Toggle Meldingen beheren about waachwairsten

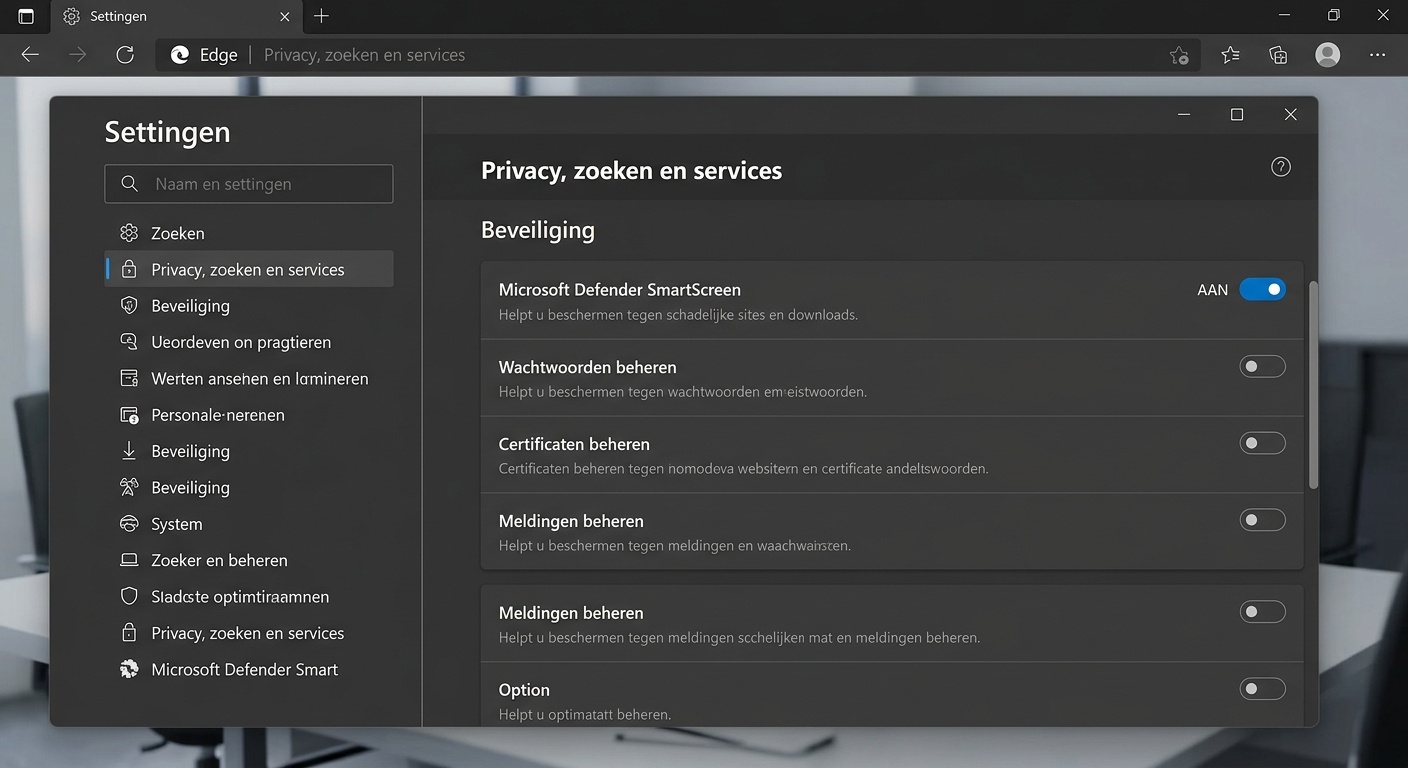point(1262,520)
